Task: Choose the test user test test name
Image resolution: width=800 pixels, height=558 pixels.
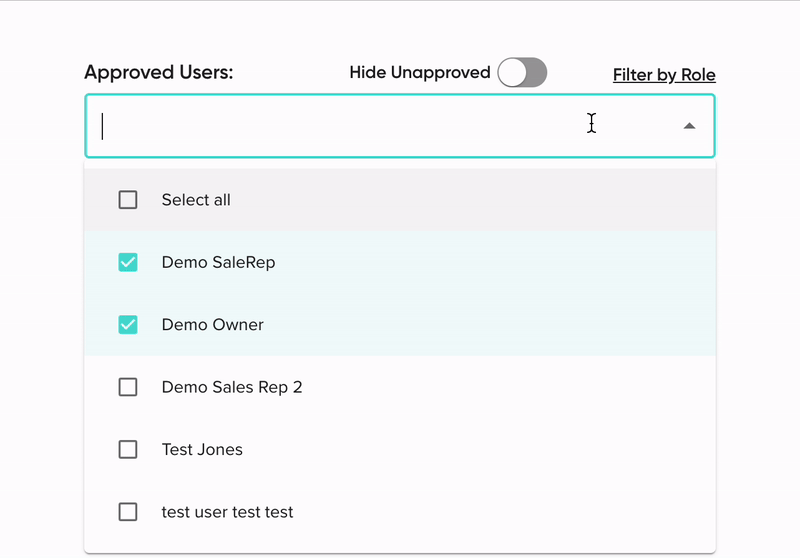Action: [227, 512]
